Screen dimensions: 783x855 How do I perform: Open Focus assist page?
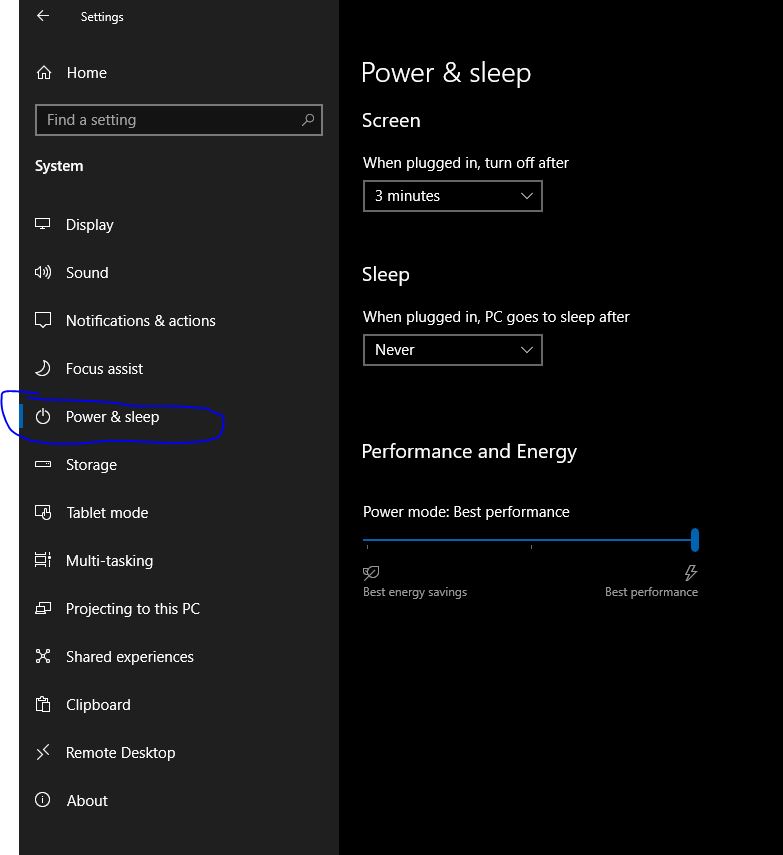click(104, 369)
